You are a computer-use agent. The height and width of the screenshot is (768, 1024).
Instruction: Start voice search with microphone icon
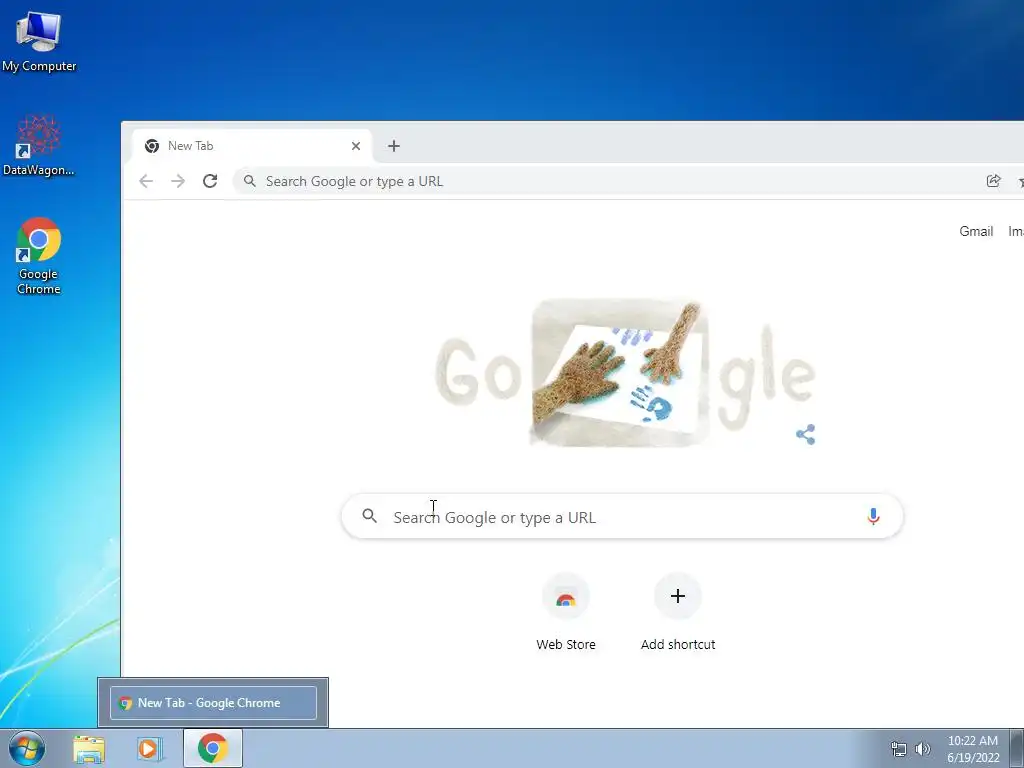tap(873, 517)
